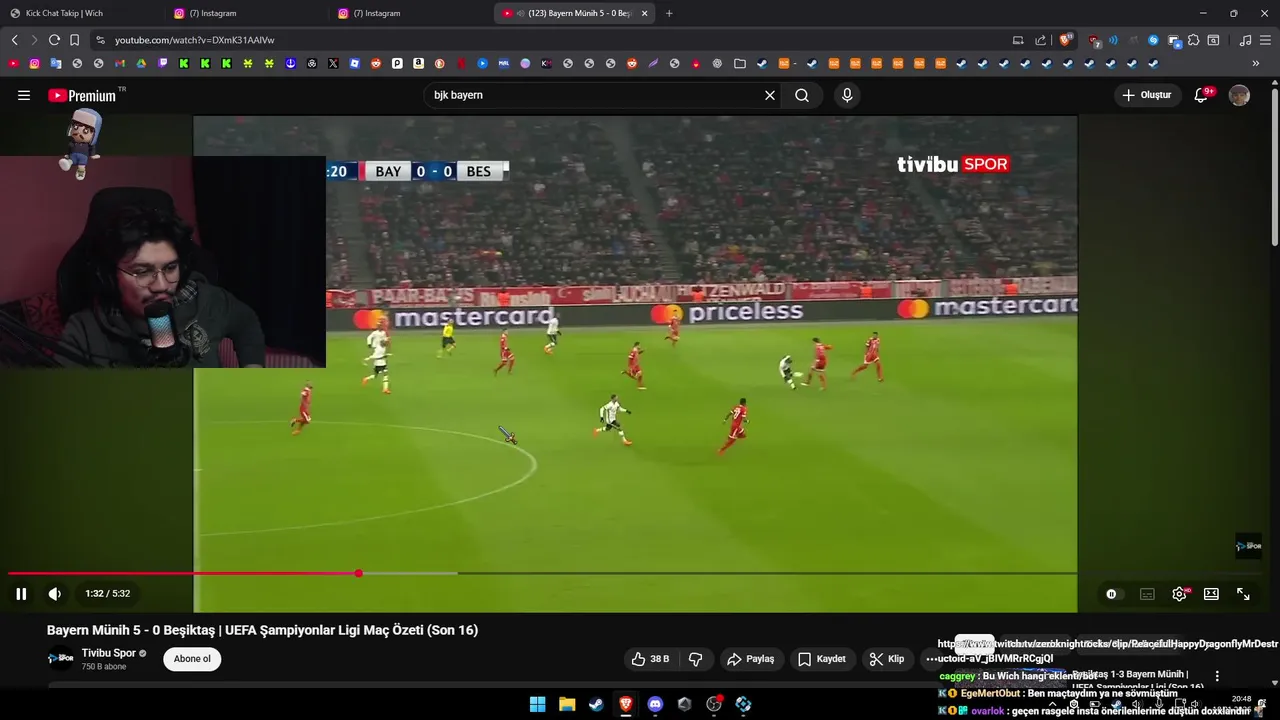Open YouTube bookmark in bookmarks bar
Image resolution: width=1280 pixels, height=720 pixels.
13,63
